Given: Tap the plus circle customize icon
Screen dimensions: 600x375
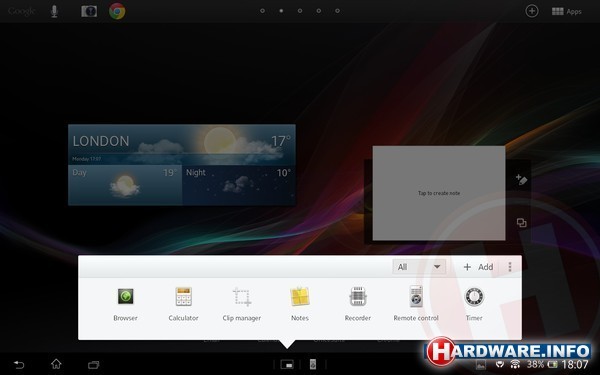Looking at the screenshot, I should click(x=532, y=11).
